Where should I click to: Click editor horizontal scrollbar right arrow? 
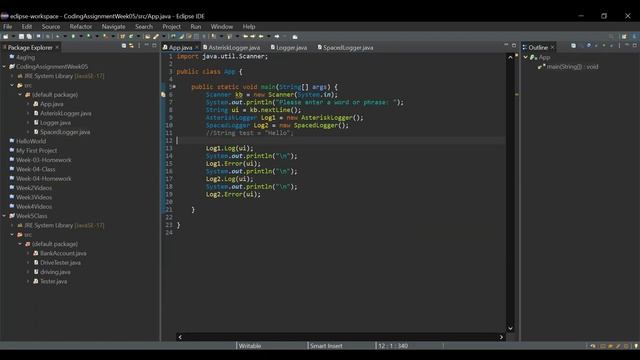point(501,337)
